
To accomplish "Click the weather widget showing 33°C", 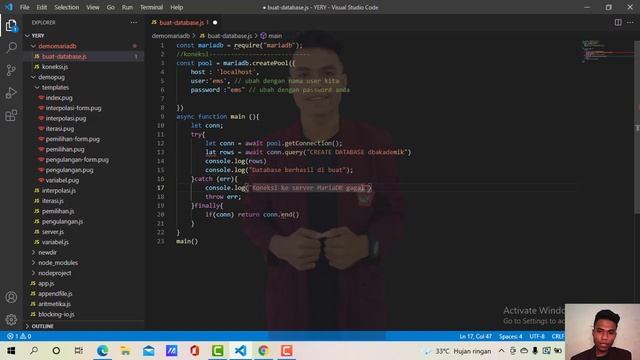I will pyautogui.click(x=457, y=351).
